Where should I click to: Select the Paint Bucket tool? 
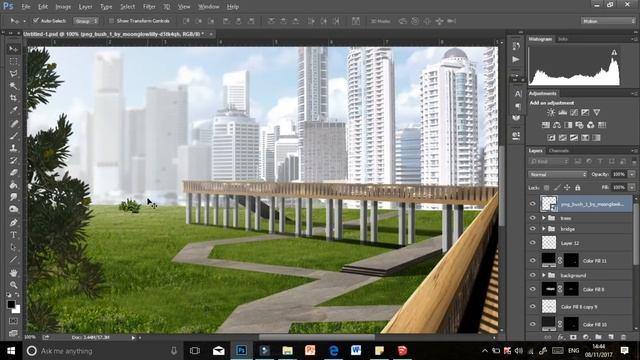13,185
